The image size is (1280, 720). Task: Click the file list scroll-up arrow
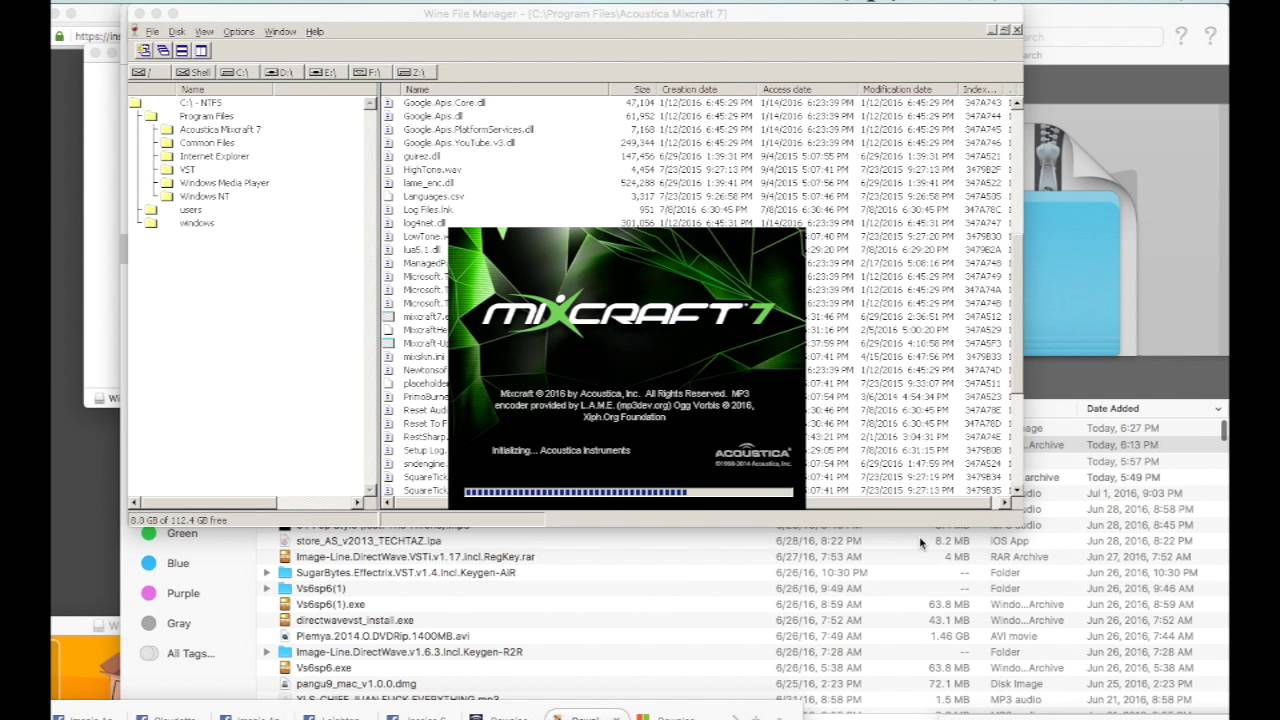1016,103
